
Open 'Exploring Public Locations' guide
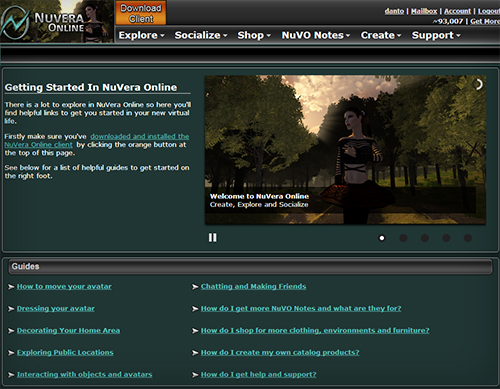click(x=65, y=353)
